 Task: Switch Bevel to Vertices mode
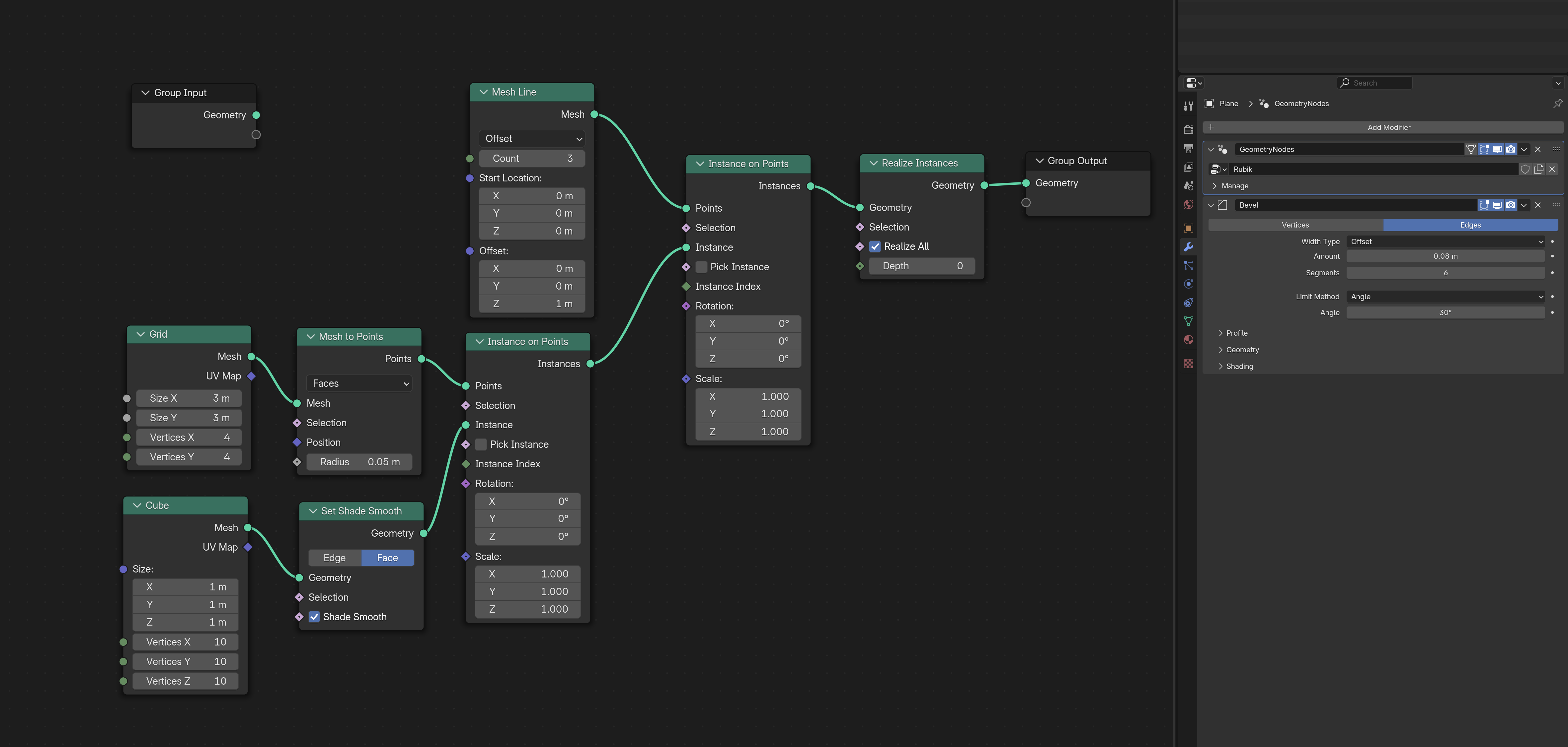[x=1295, y=225]
